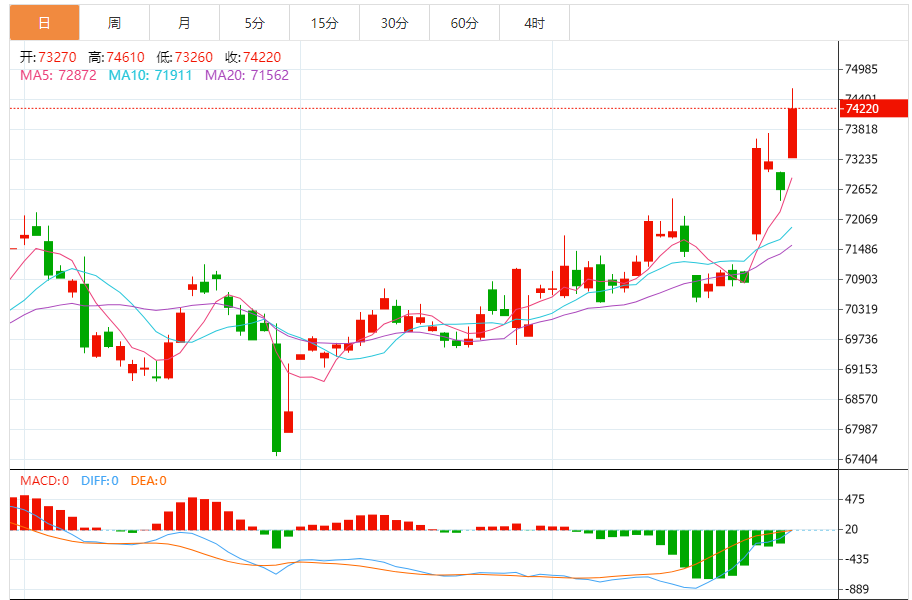Click the 72069 price axis label

pyautogui.click(x=861, y=219)
